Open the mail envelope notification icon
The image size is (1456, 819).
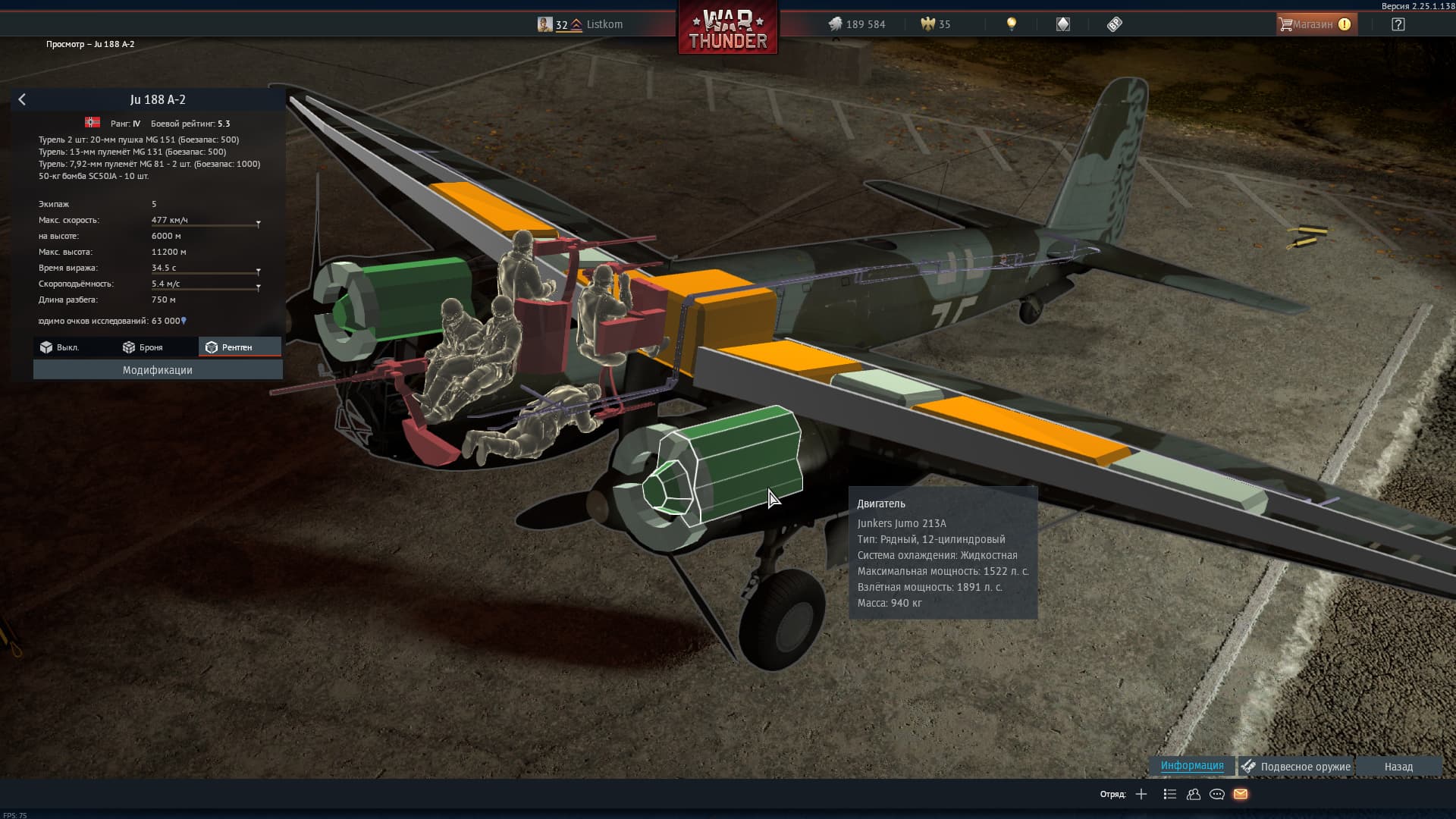(1241, 794)
